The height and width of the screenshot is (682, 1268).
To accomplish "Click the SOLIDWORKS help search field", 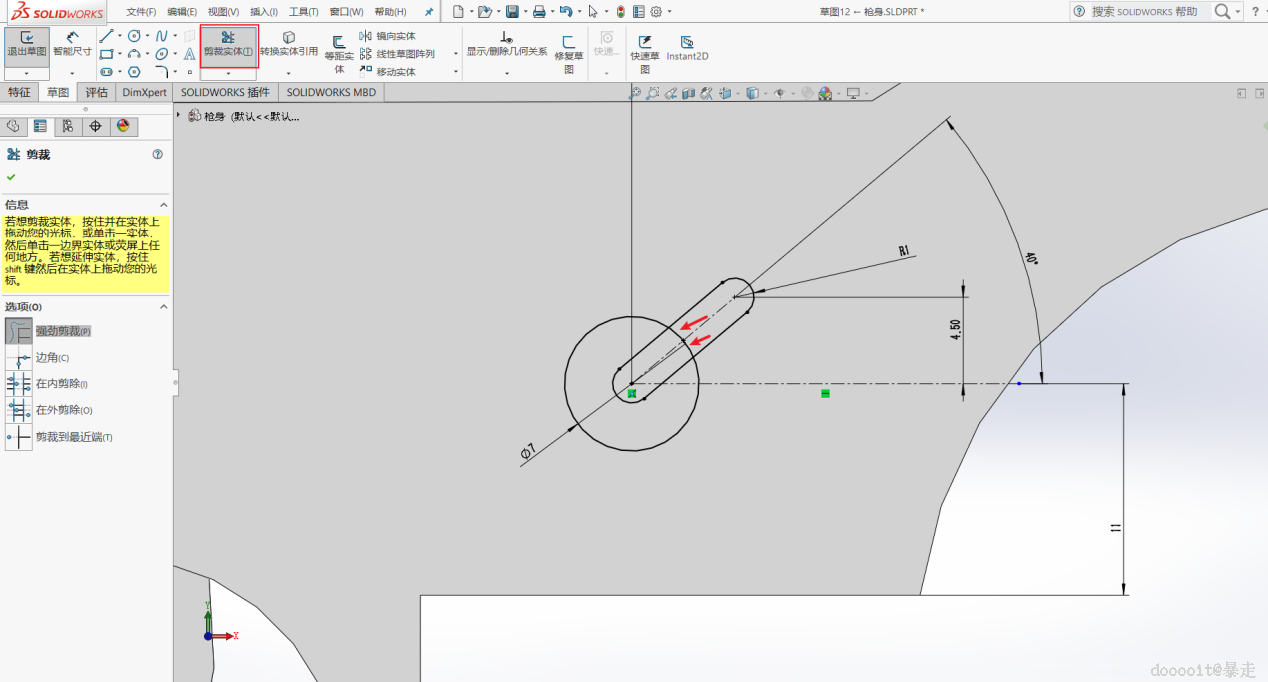I will (1145, 12).
